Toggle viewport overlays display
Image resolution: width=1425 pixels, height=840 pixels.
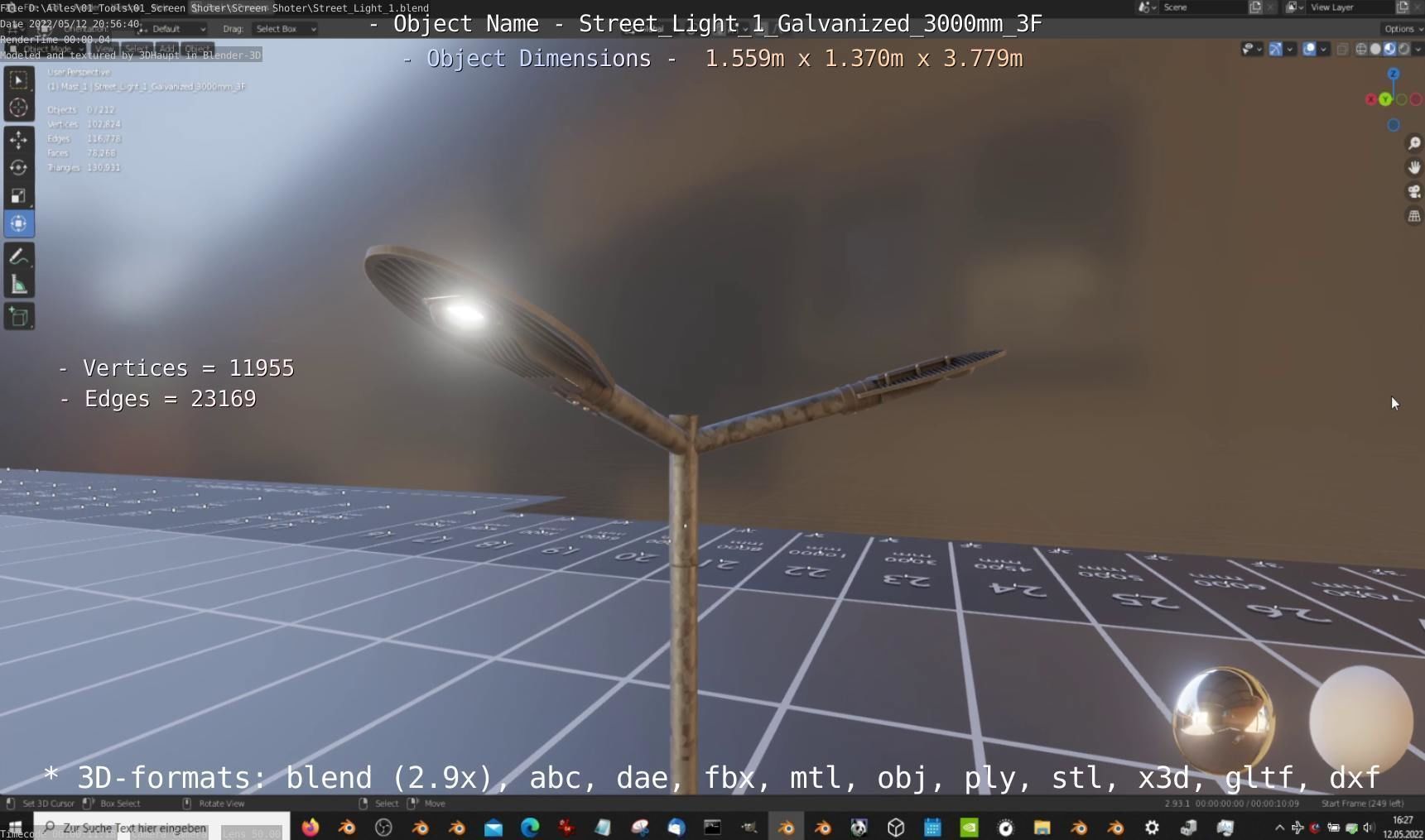(1310, 50)
